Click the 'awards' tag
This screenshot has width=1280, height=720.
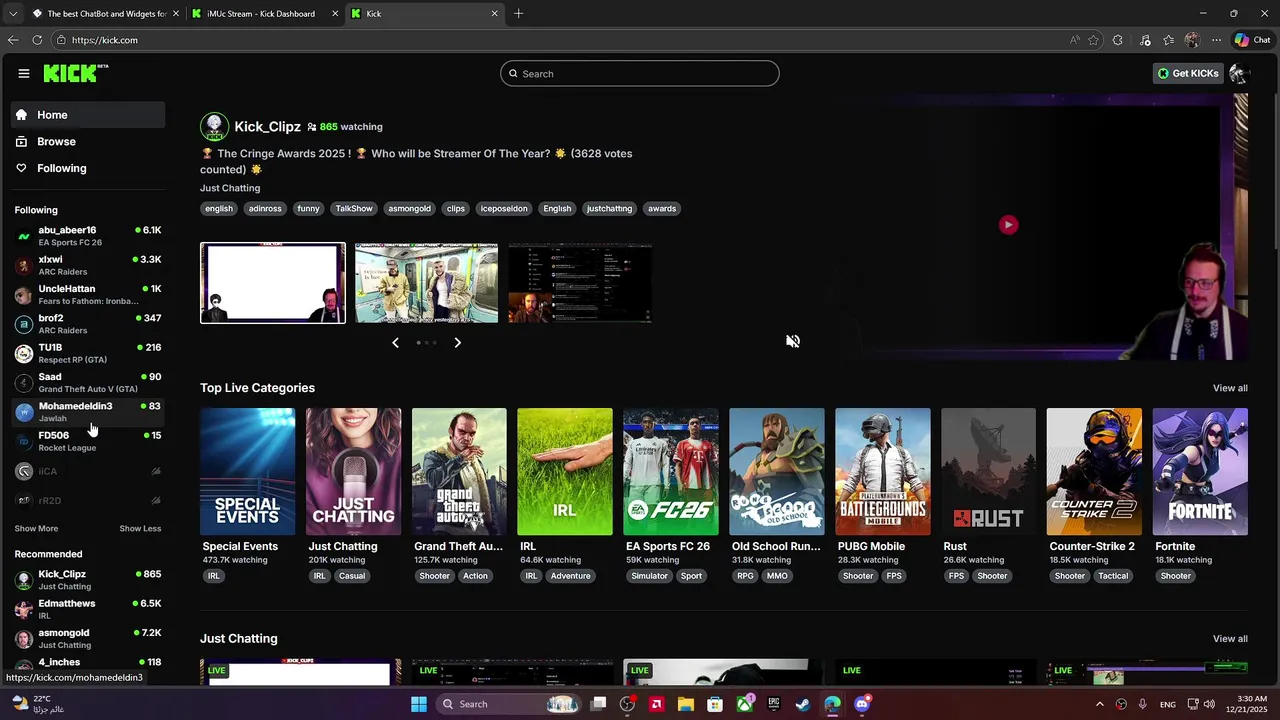click(x=662, y=209)
